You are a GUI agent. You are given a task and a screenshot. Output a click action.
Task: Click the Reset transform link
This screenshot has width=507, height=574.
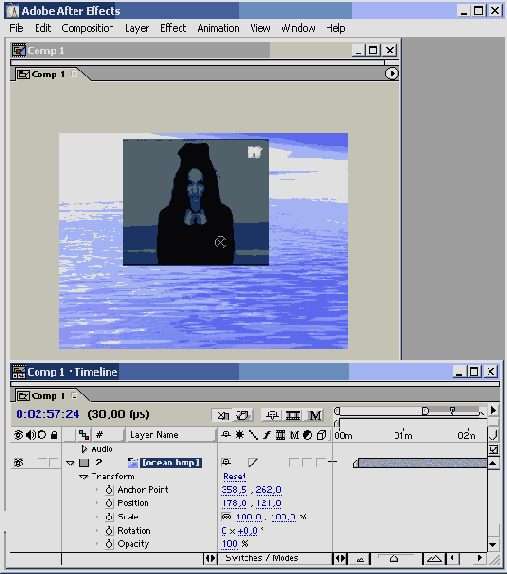[x=234, y=476]
